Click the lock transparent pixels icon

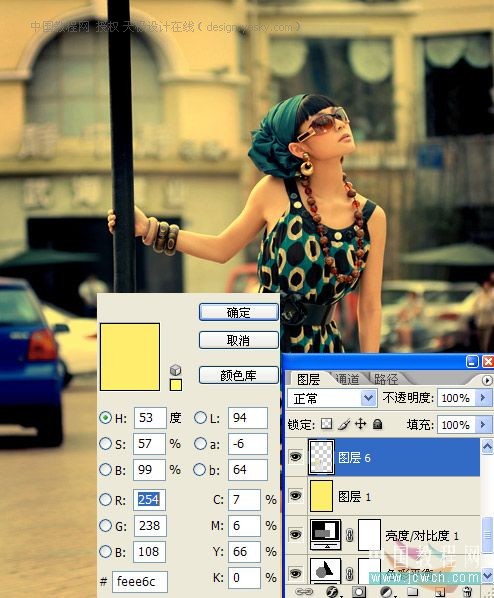[326, 424]
